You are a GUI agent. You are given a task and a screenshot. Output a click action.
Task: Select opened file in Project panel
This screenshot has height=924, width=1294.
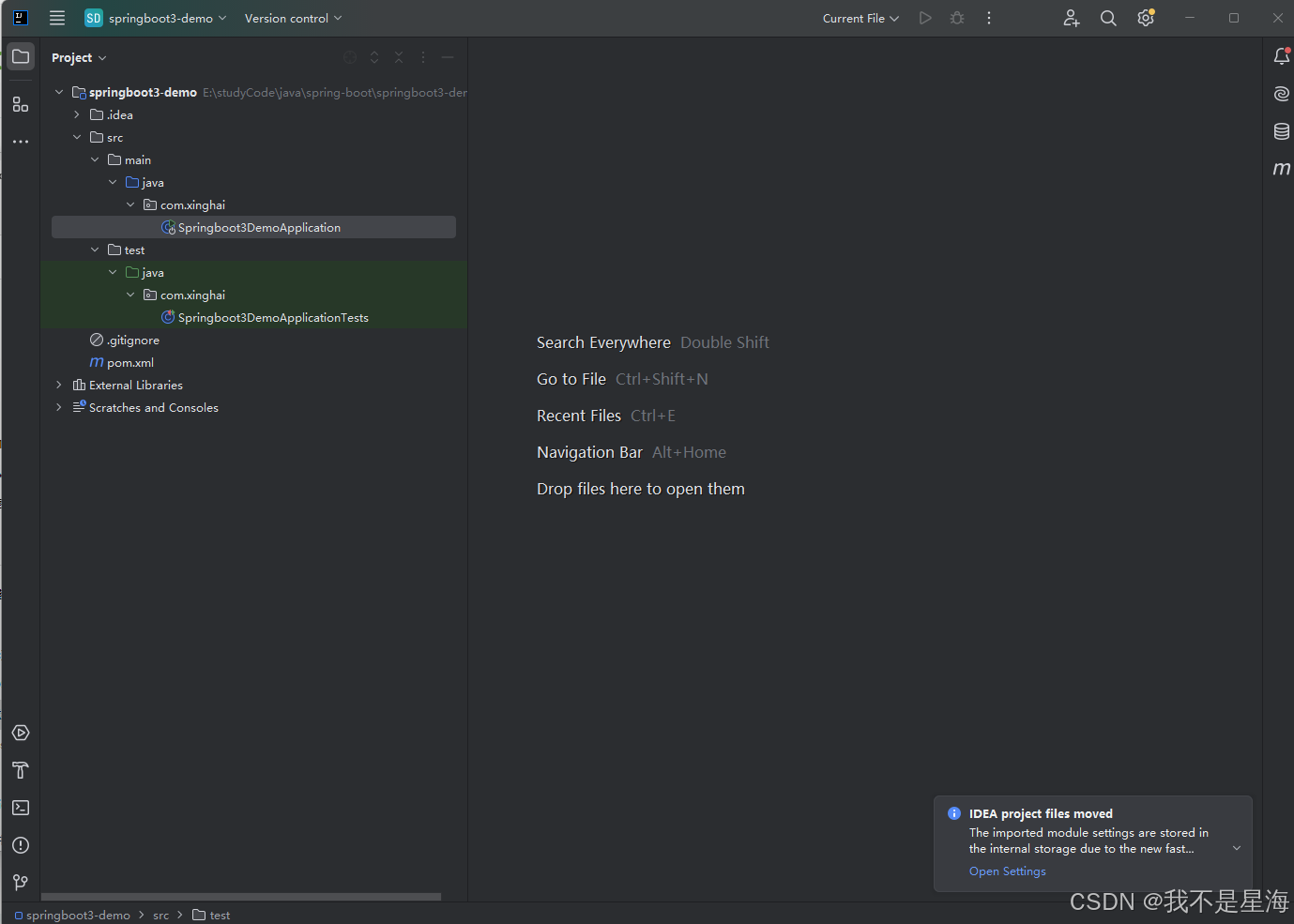click(x=350, y=57)
